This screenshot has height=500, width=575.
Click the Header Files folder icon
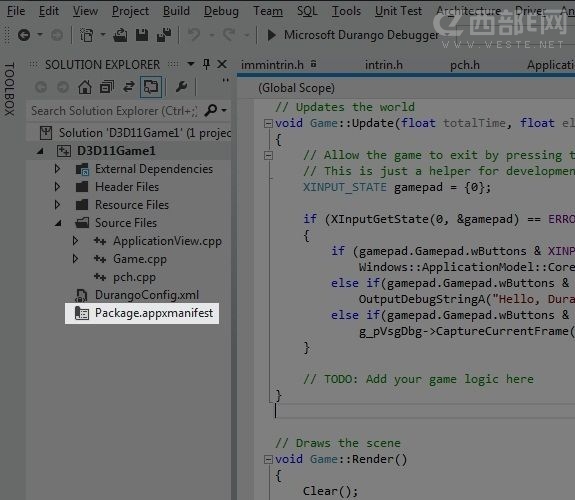[x=82, y=187]
